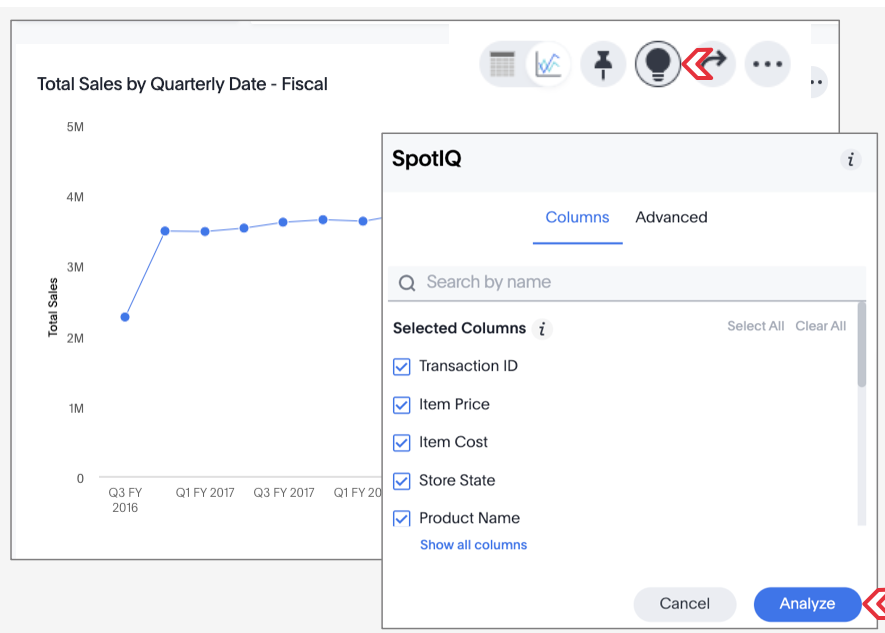Switch to table view icon

tap(503, 65)
